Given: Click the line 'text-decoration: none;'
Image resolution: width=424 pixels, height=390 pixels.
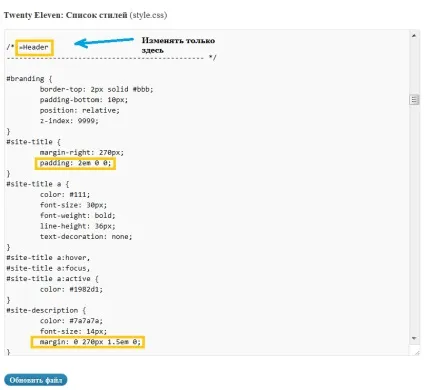Looking at the screenshot, I should click(86, 236).
